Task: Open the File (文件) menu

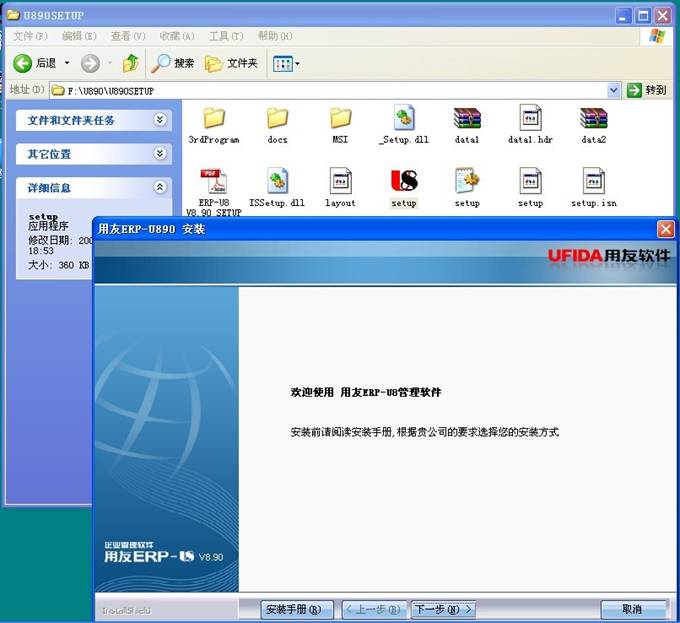Action: 30,36
